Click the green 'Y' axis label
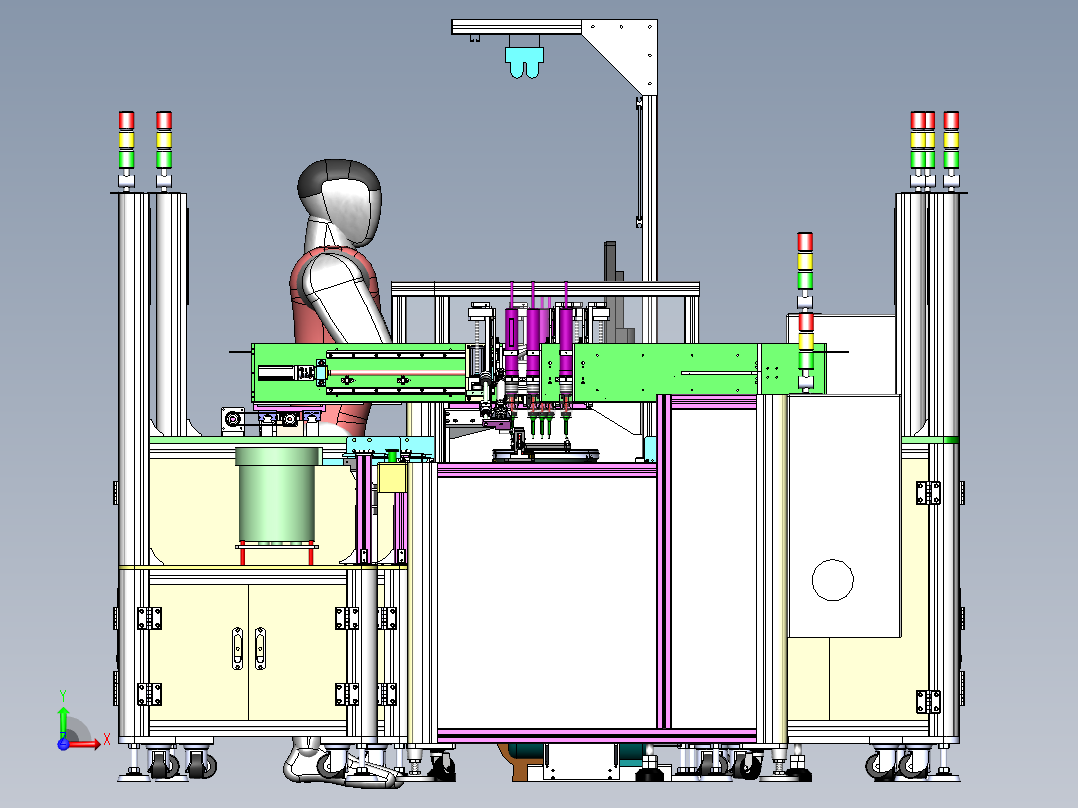This screenshot has height=808, width=1078. pyautogui.click(x=63, y=696)
